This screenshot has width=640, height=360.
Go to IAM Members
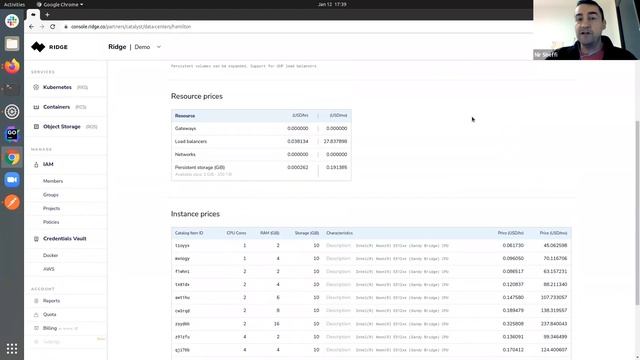pos(53,181)
